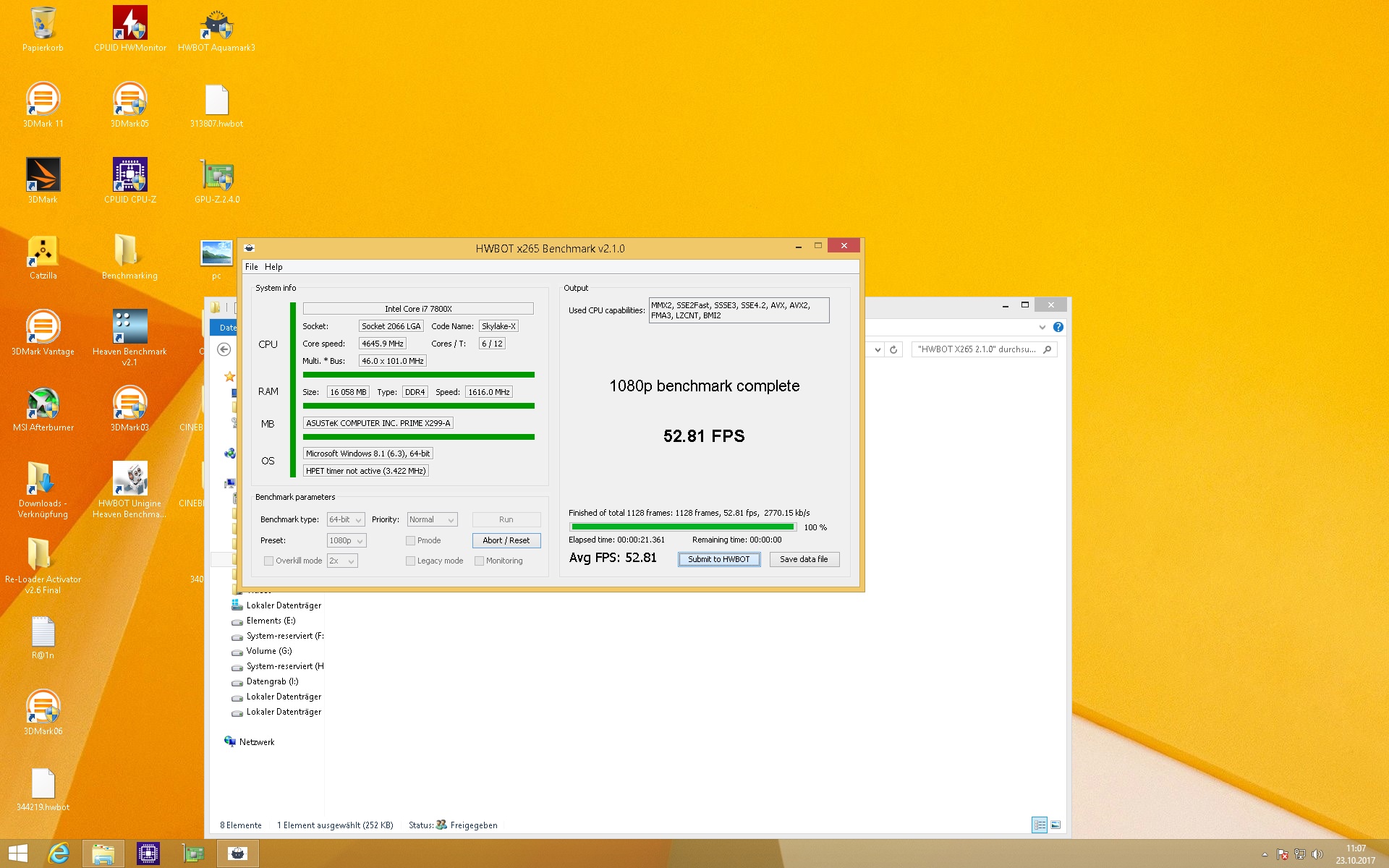Switch to CPU-Z on the taskbar

pos(148,854)
